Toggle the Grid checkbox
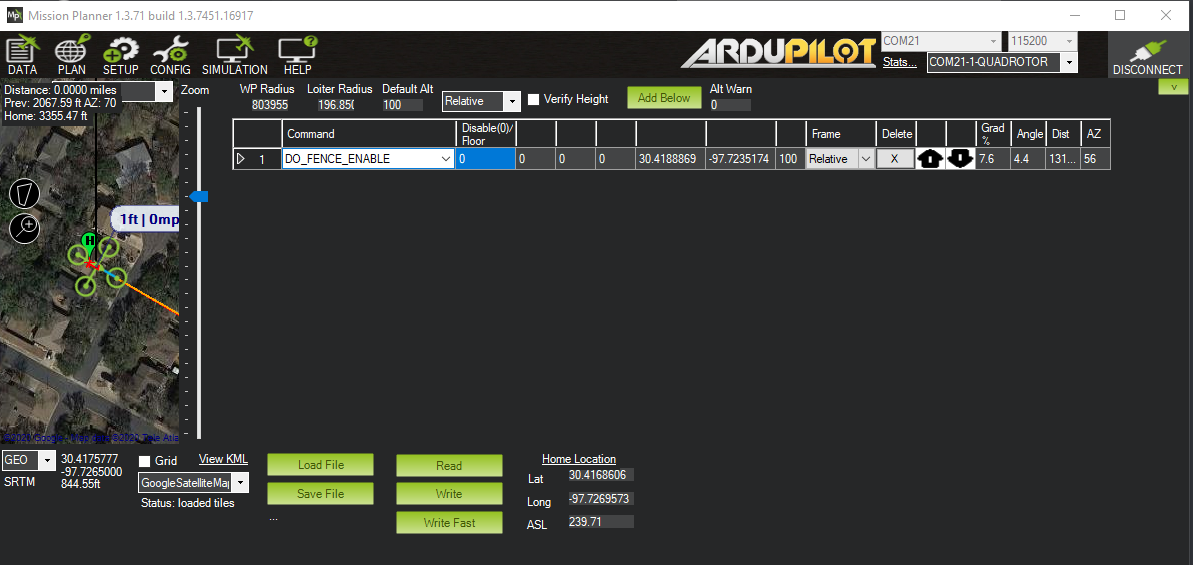 (x=145, y=462)
